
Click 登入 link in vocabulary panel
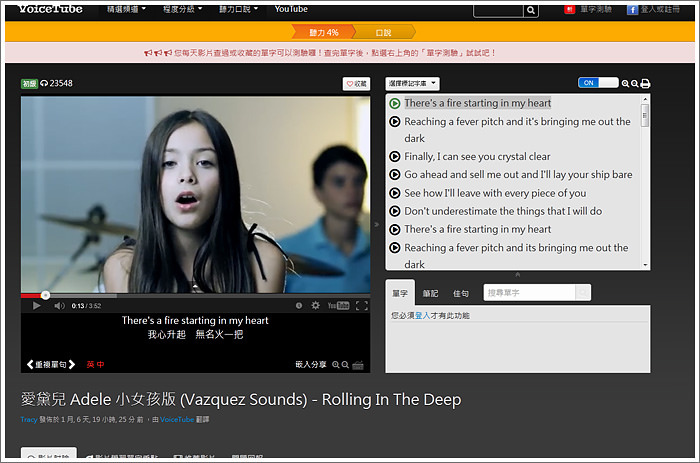tap(422, 316)
